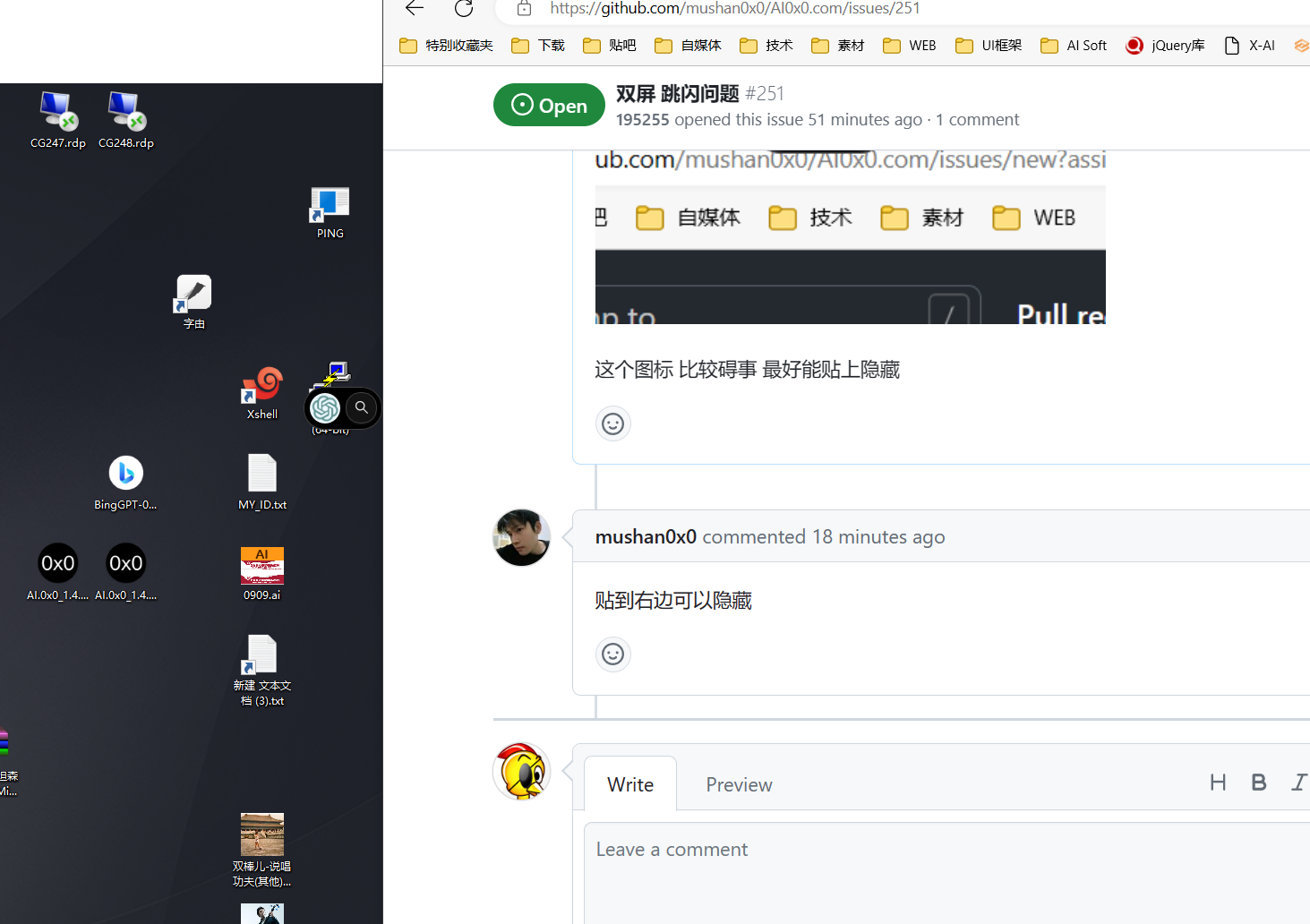Add emoji reaction to mushan0x0's comment
Viewport: 1310px width, 924px height.
(x=612, y=654)
